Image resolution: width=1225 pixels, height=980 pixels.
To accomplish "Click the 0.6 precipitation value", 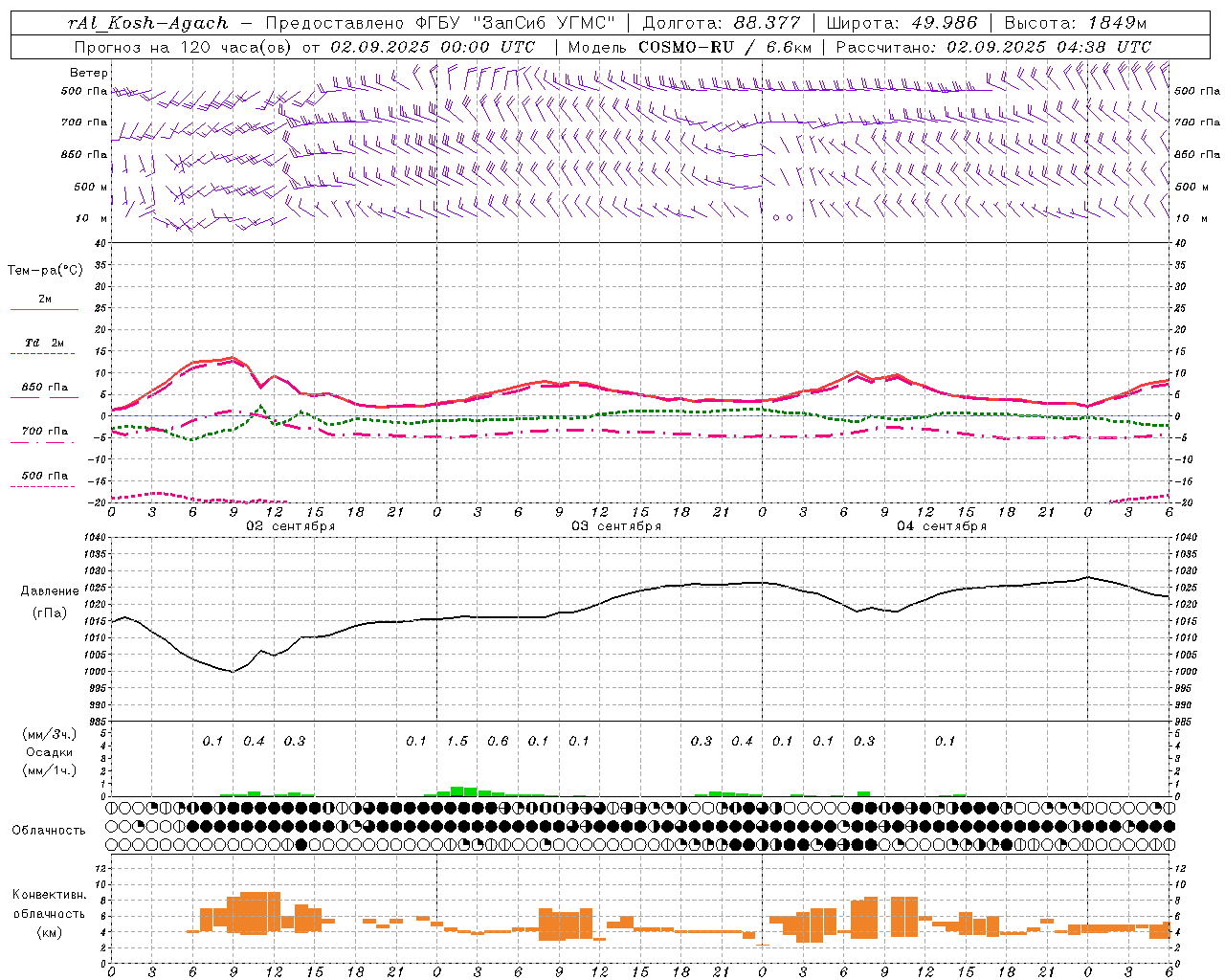I will click(x=498, y=741).
